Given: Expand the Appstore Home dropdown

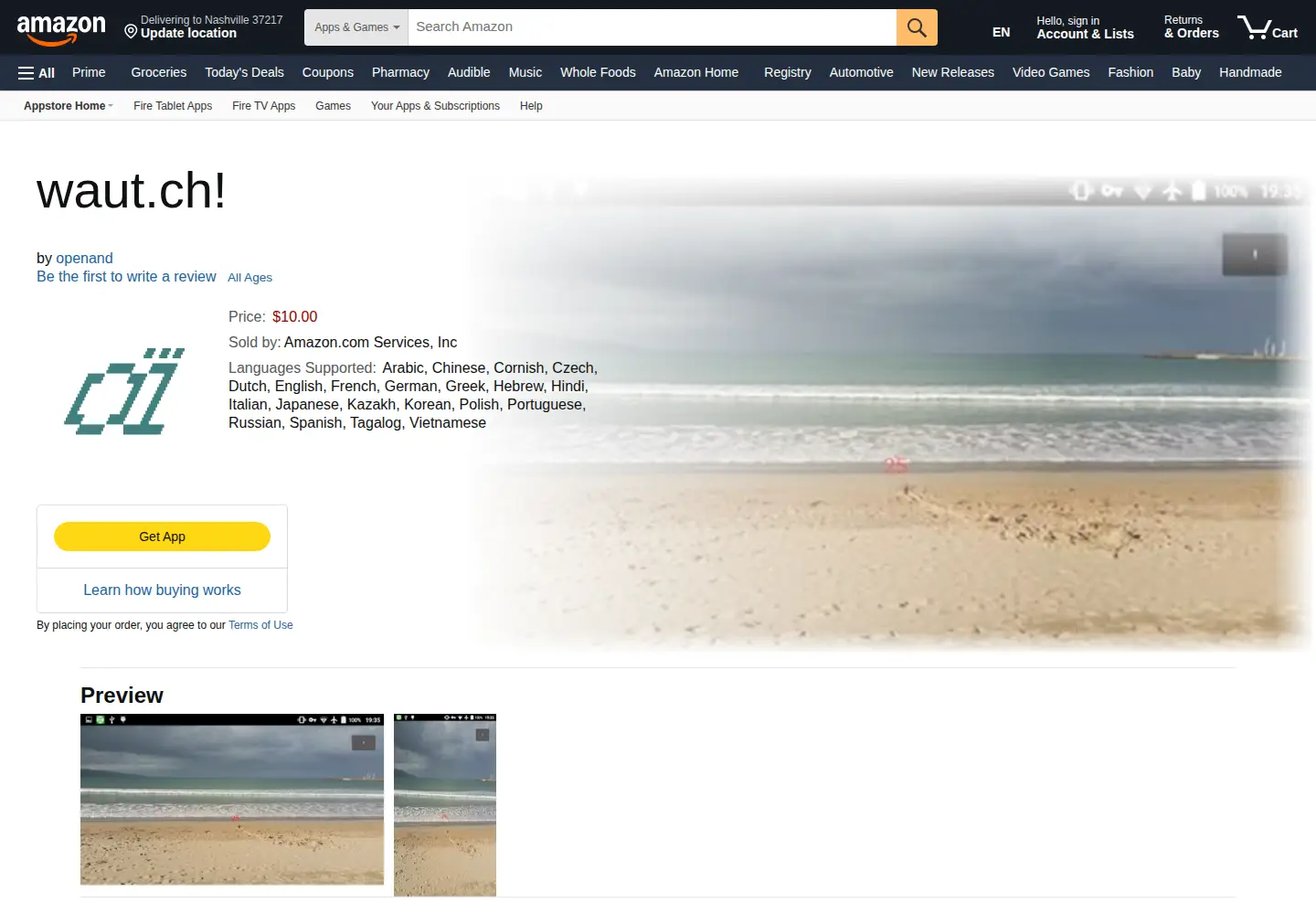Looking at the screenshot, I should pyautogui.click(x=69, y=106).
